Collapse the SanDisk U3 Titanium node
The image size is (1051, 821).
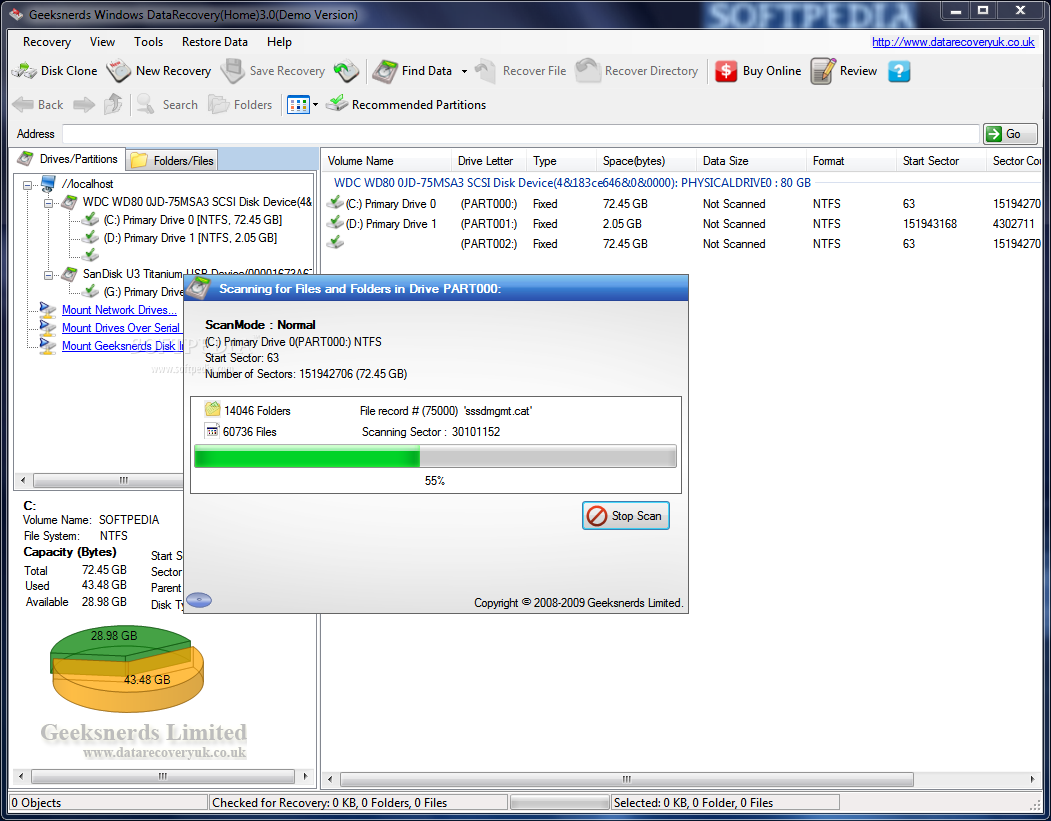click(48, 275)
